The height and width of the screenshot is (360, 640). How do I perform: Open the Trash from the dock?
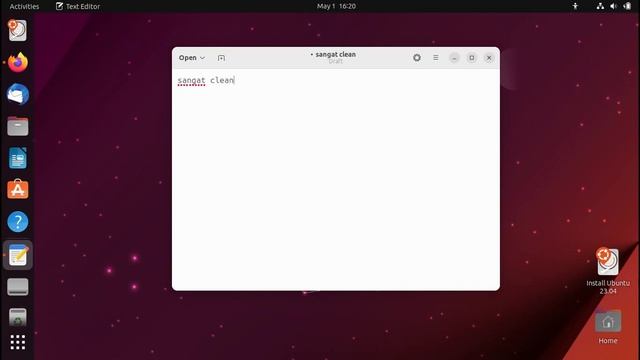click(x=18, y=317)
